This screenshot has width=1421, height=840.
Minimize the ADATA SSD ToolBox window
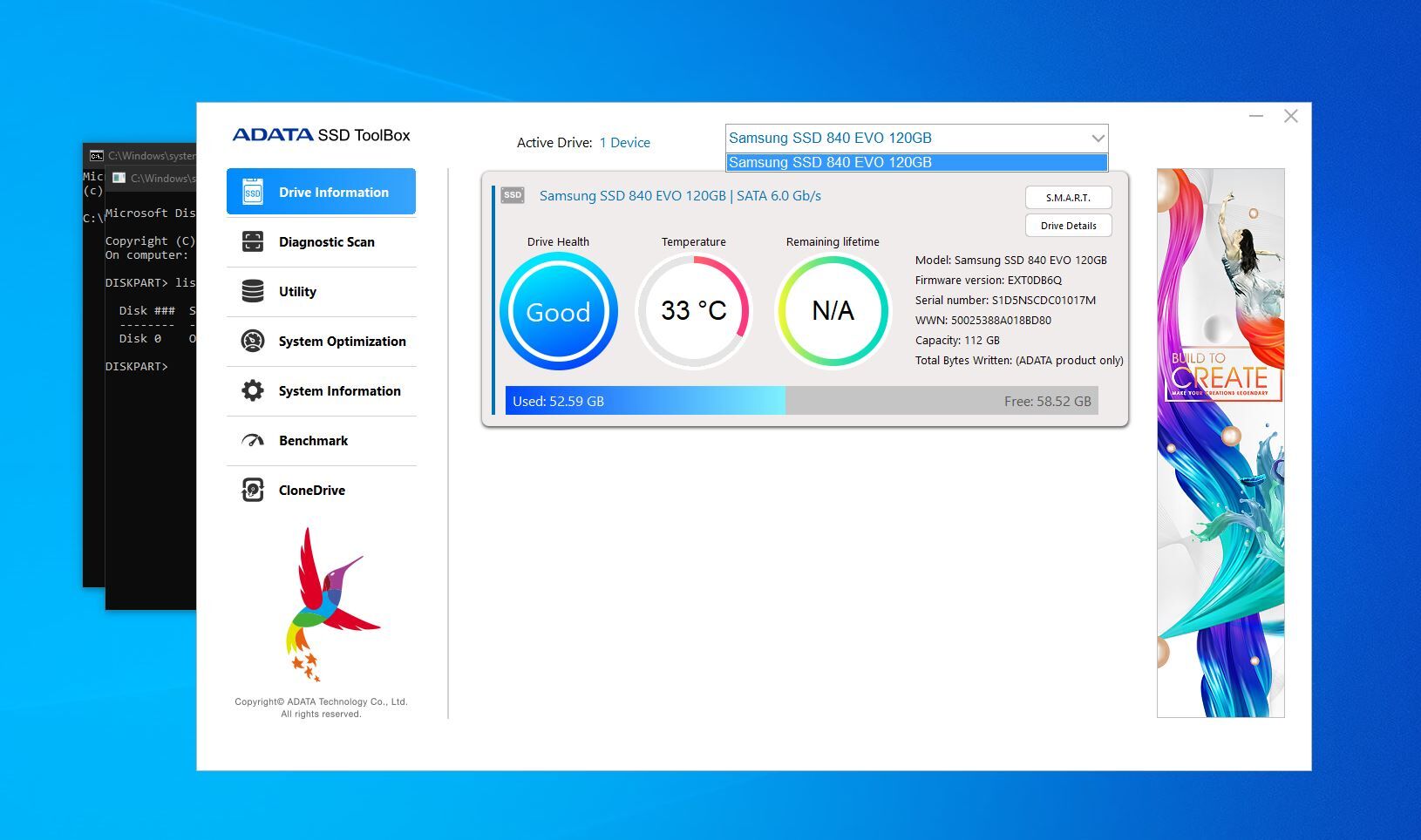pyautogui.click(x=1256, y=116)
